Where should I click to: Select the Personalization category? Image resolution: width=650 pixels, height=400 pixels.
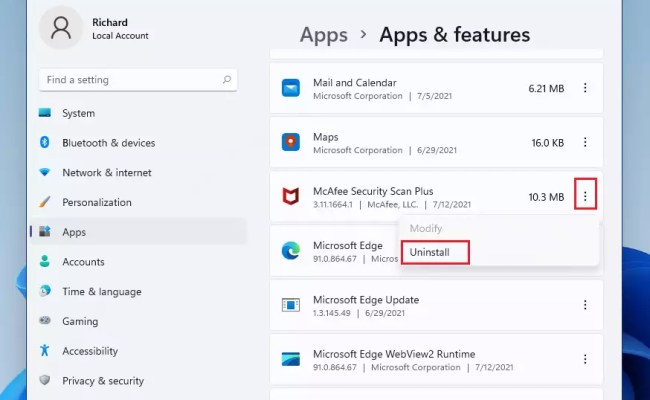click(x=139, y=202)
